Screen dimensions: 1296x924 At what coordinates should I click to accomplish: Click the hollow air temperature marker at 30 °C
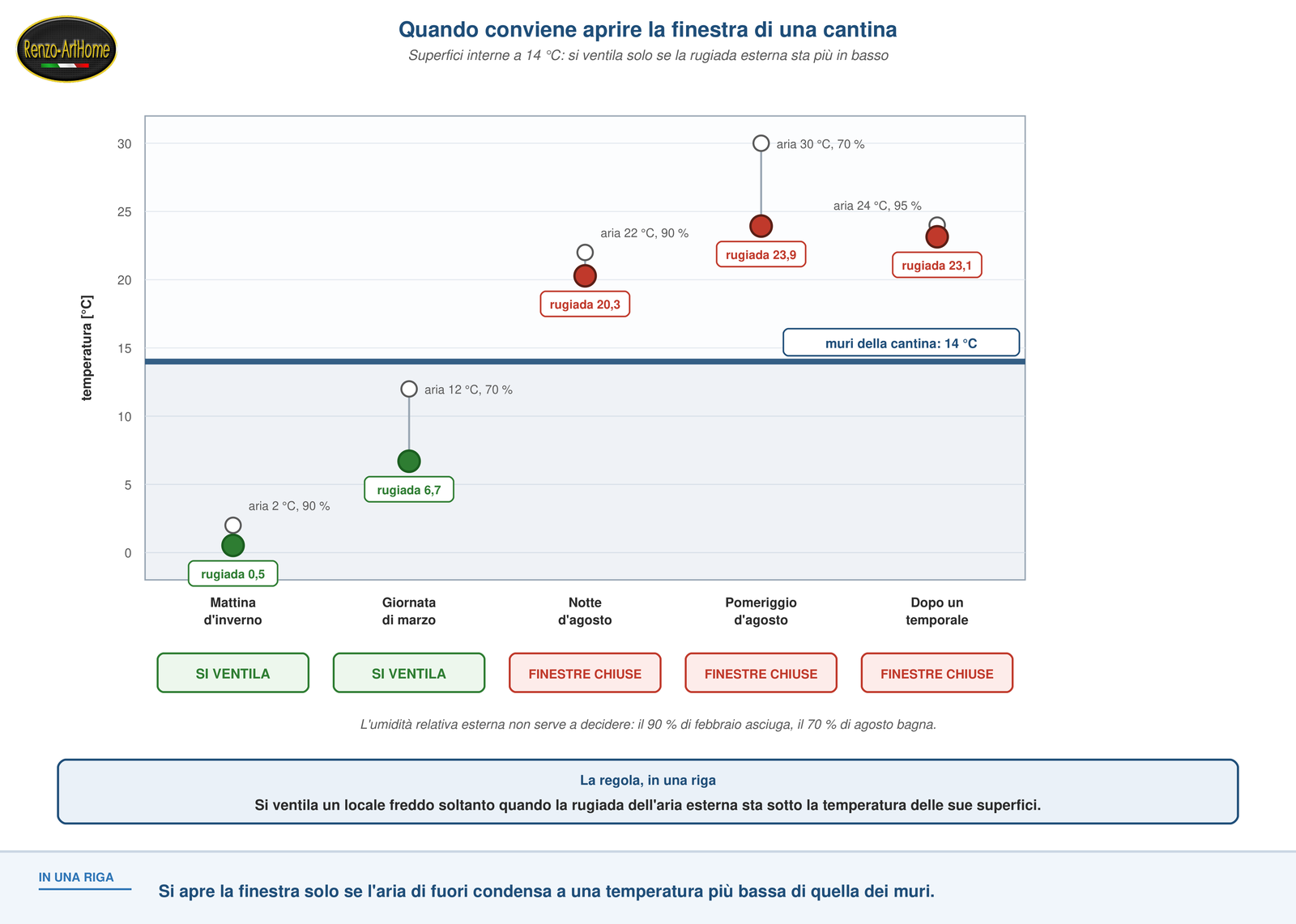tap(761, 143)
